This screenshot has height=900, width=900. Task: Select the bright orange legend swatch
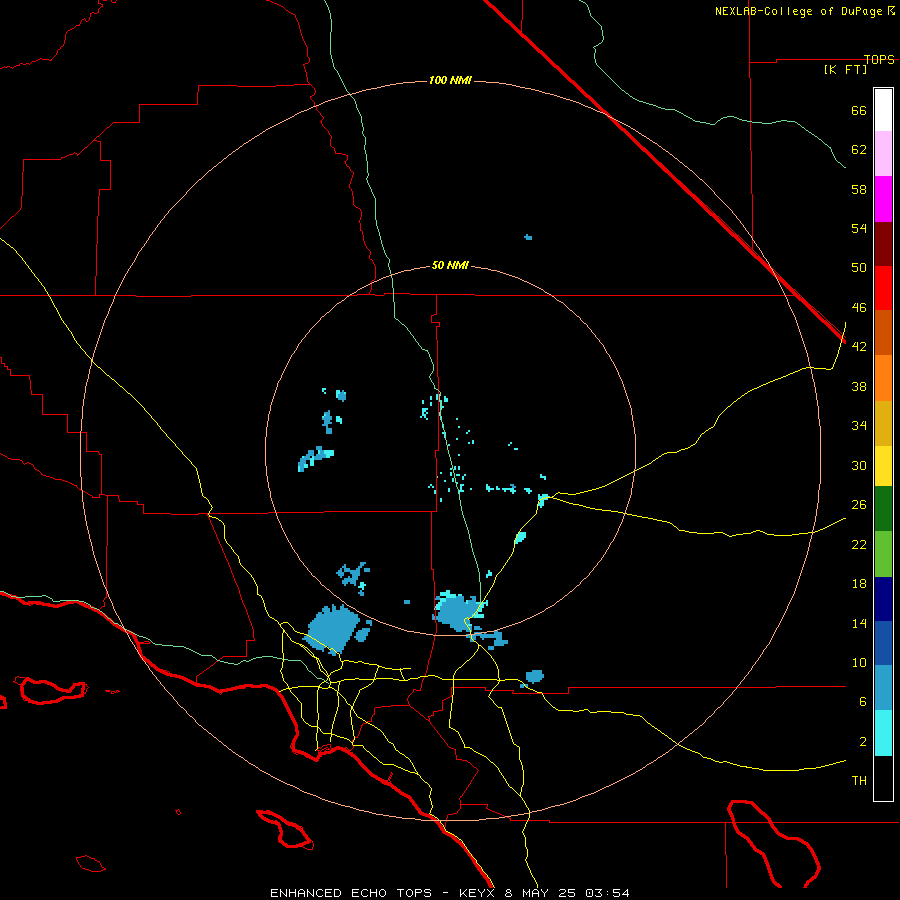[883, 378]
